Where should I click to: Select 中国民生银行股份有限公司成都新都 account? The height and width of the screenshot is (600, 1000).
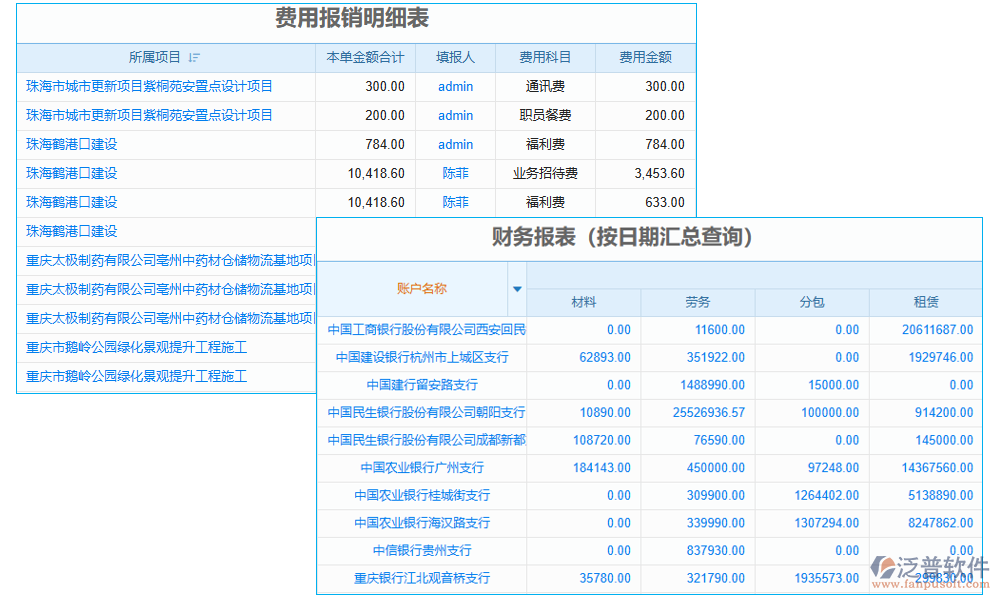pyautogui.click(x=420, y=440)
